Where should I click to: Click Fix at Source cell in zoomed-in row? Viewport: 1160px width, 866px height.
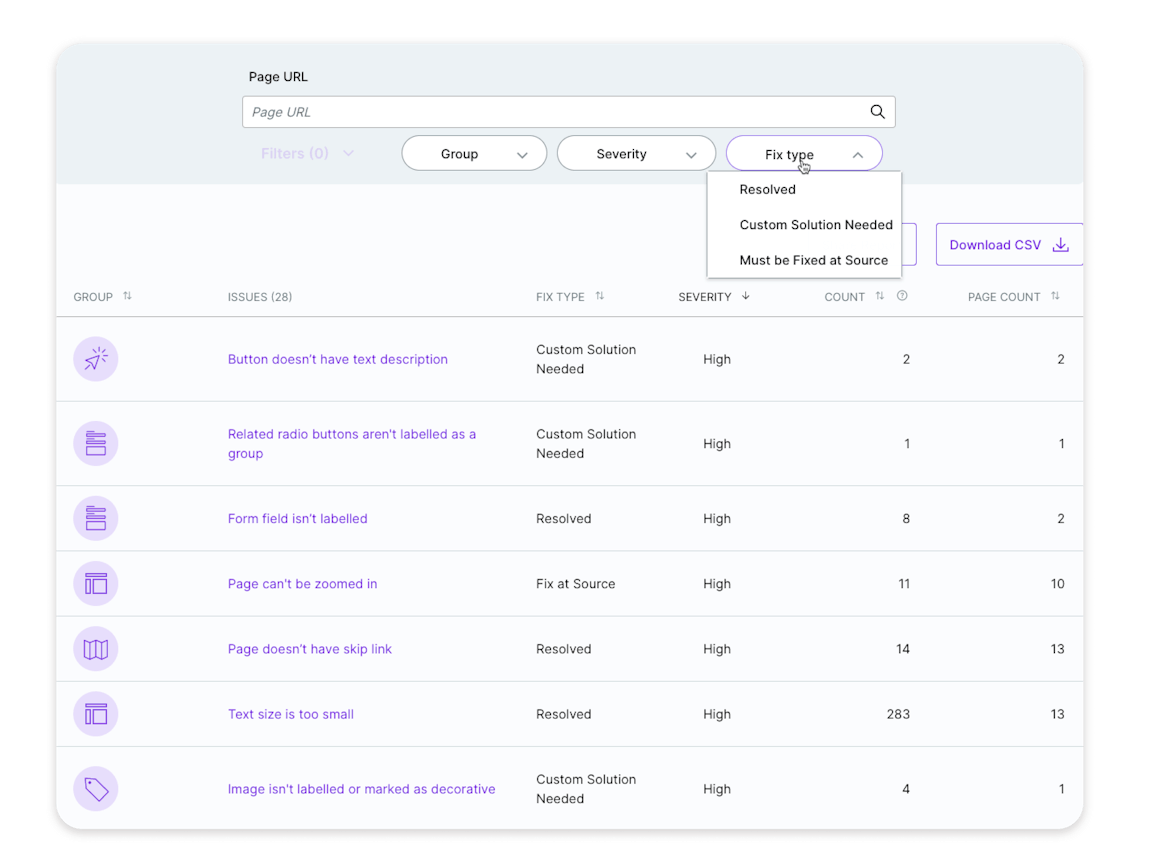point(576,583)
